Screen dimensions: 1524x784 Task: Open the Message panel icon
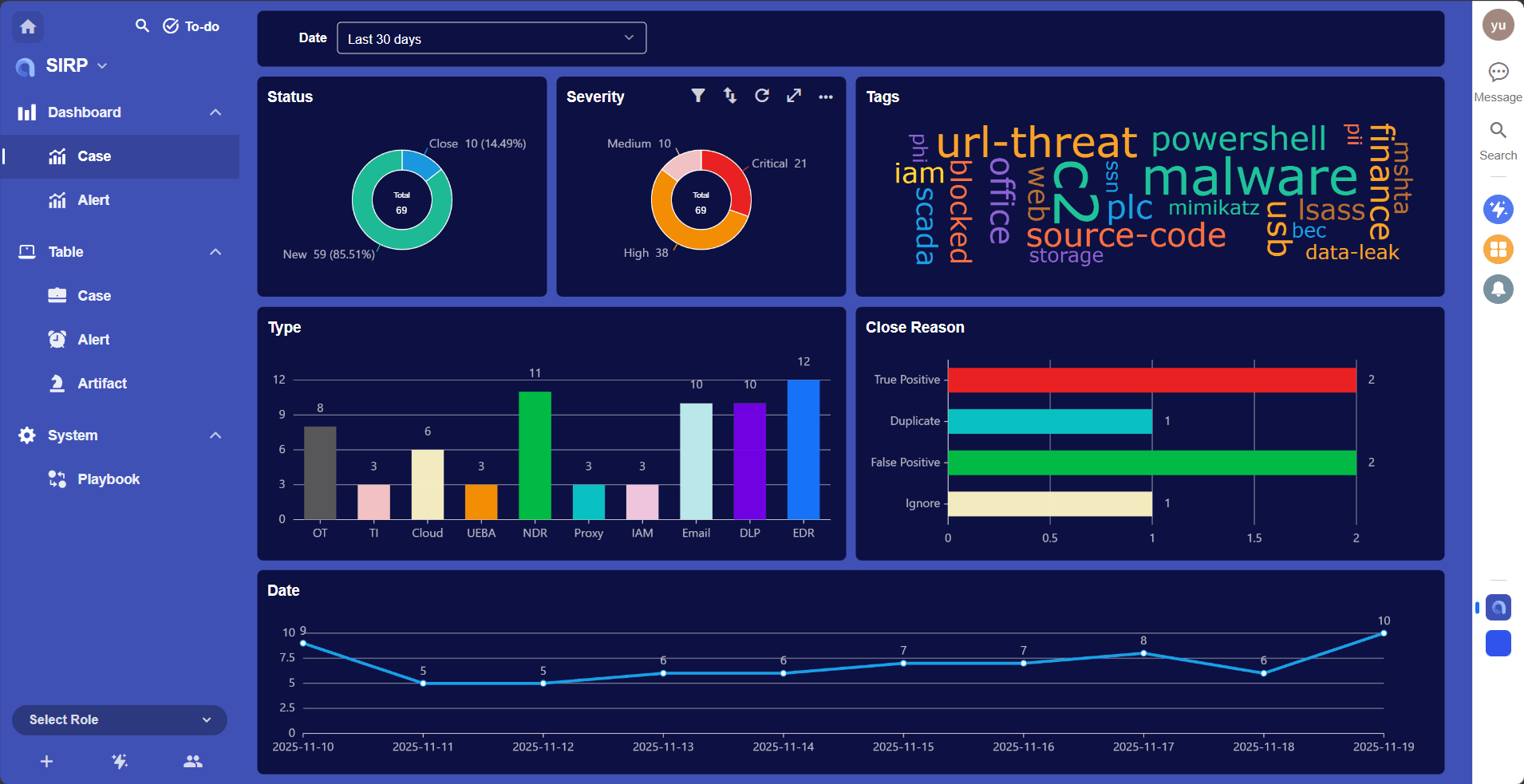pyautogui.click(x=1498, y=73)
